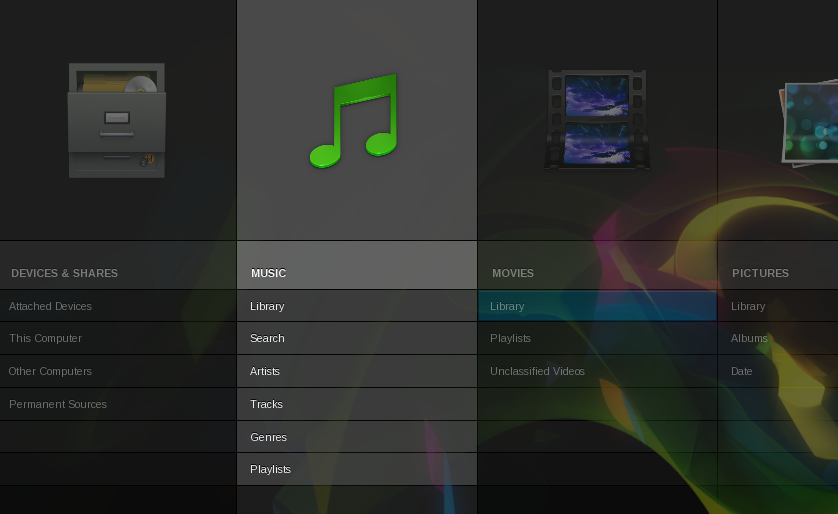This screenshot has height=514, width=838.
Task: Open Attached Devices
Action: click(118, 306)
